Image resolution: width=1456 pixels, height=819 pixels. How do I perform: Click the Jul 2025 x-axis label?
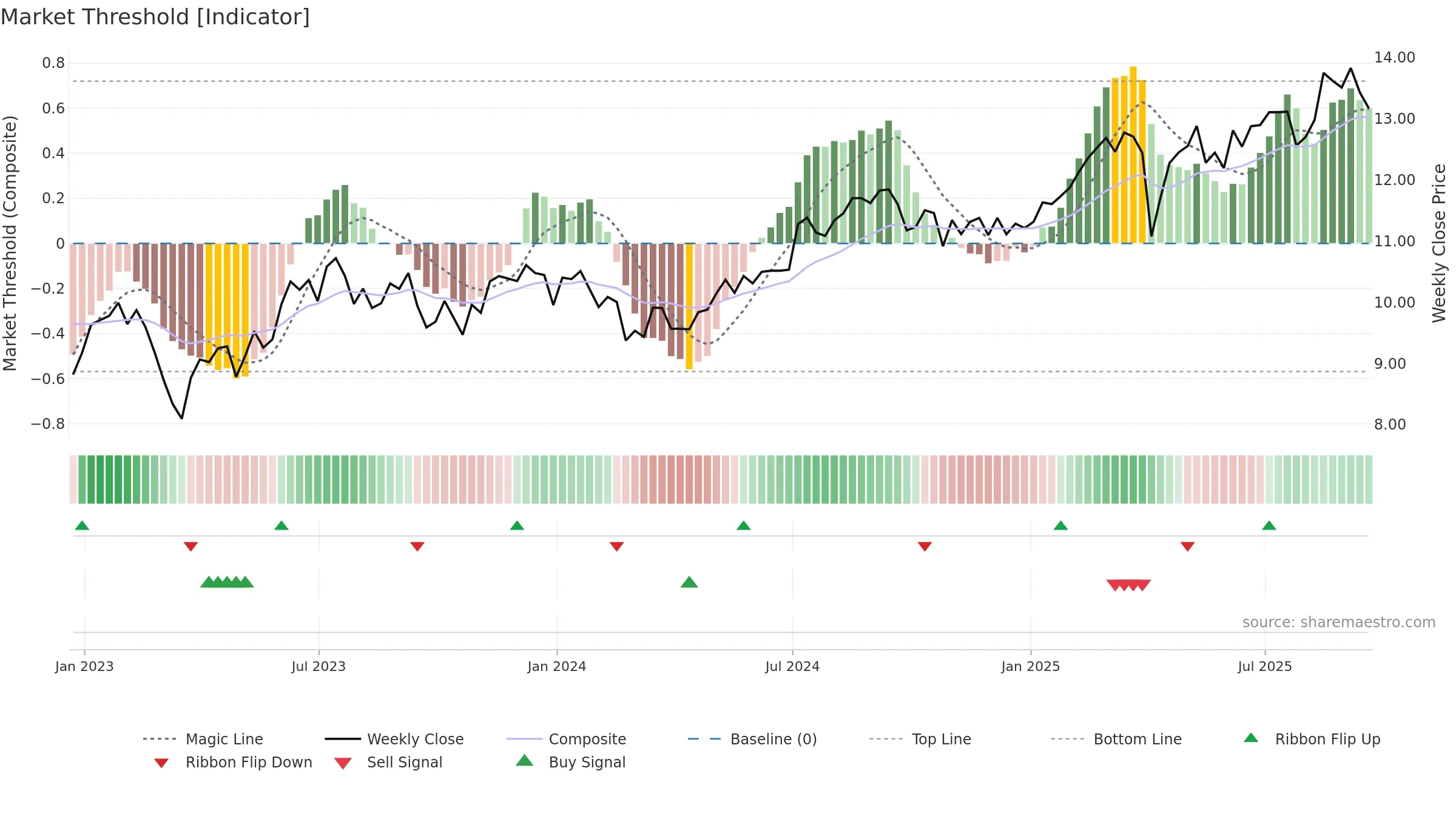pyautogui.click(x=1265, y=667)
